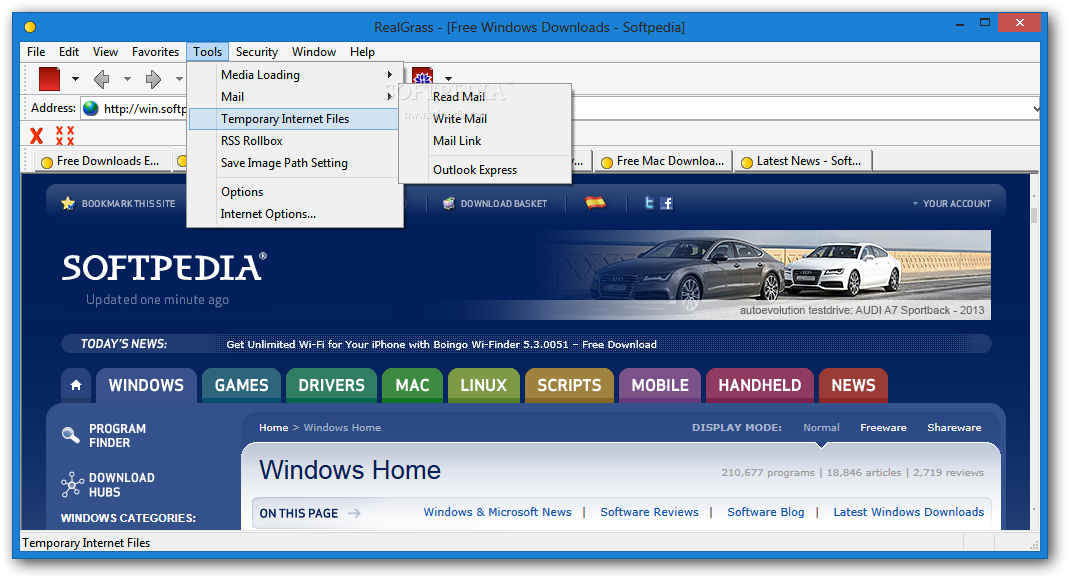The height and width of the screenshot is (579, 1068).
Task: Select the SCRIPTS category tab
Action: (x=569, y=386)
